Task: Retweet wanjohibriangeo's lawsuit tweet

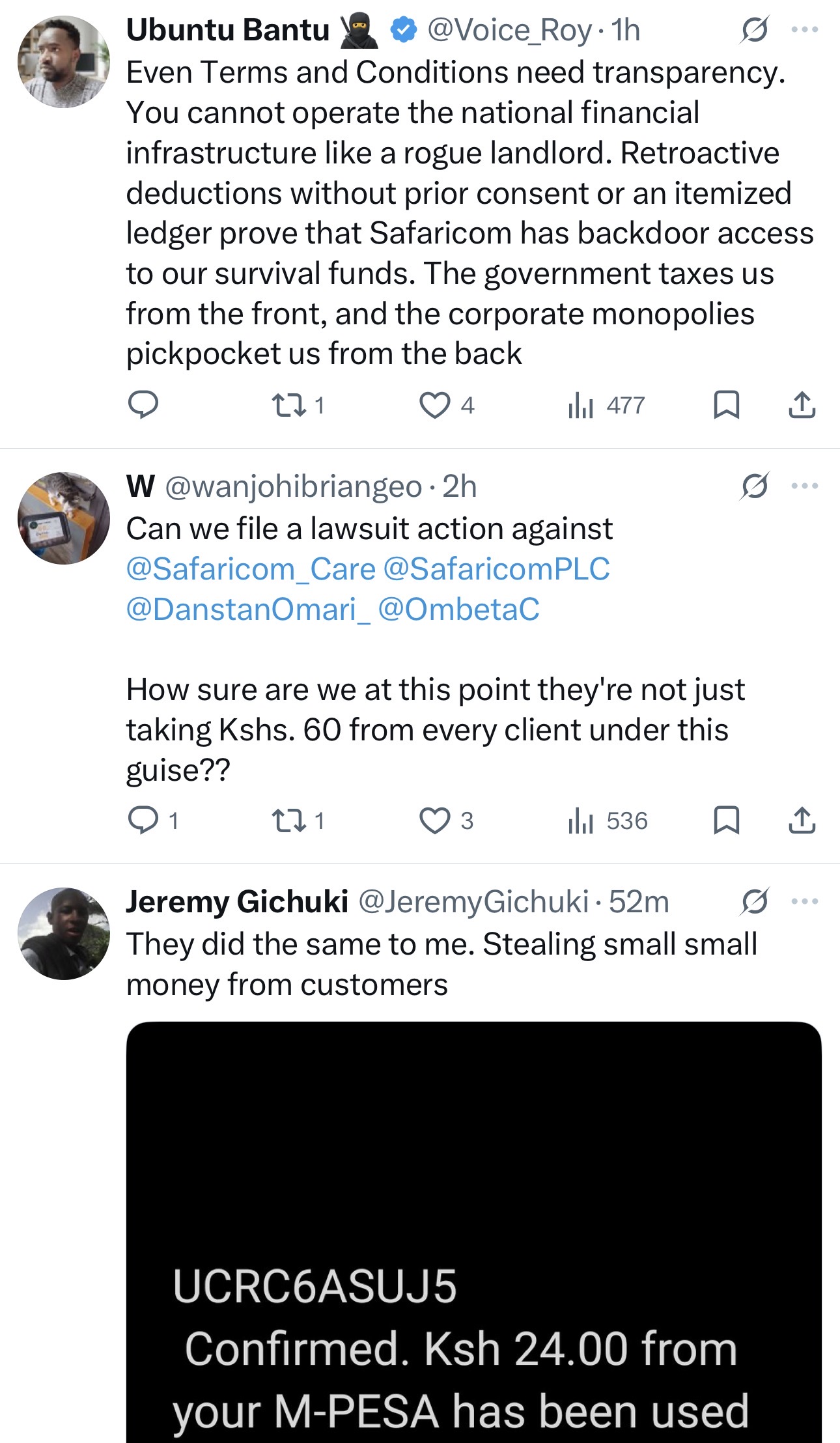Action: click(289, 820)
